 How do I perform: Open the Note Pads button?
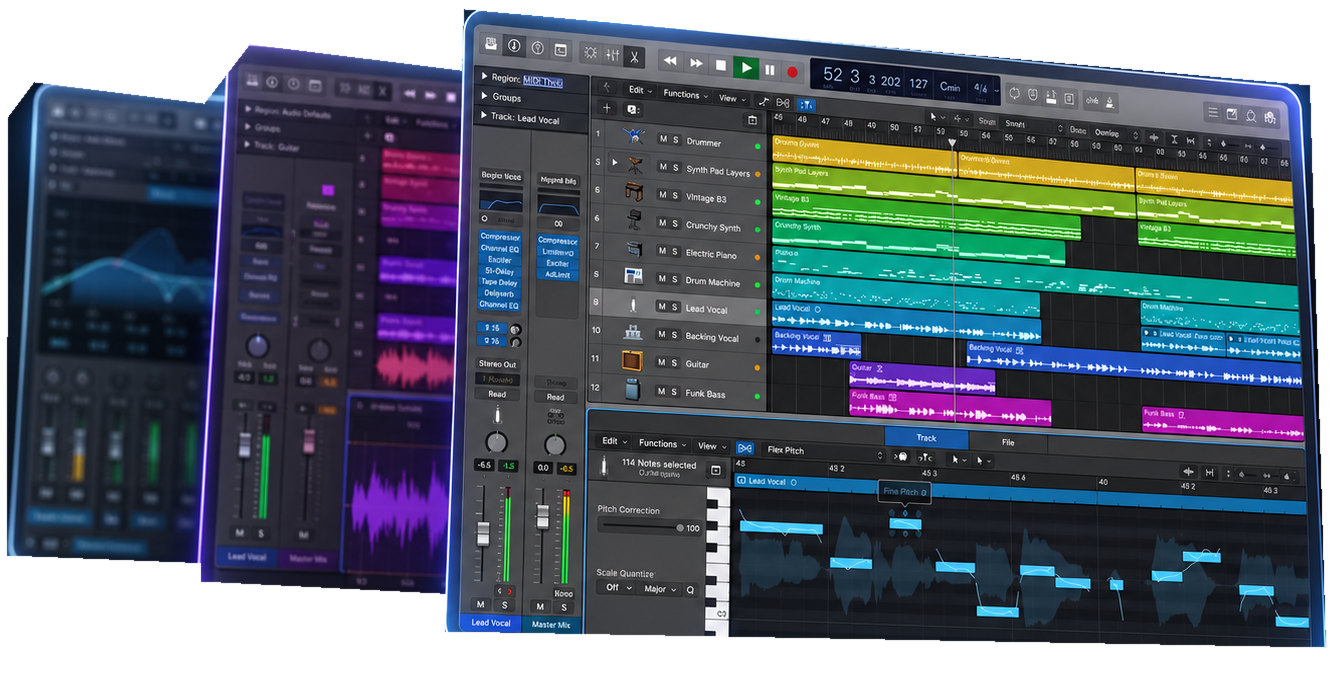coord(1232,115)
